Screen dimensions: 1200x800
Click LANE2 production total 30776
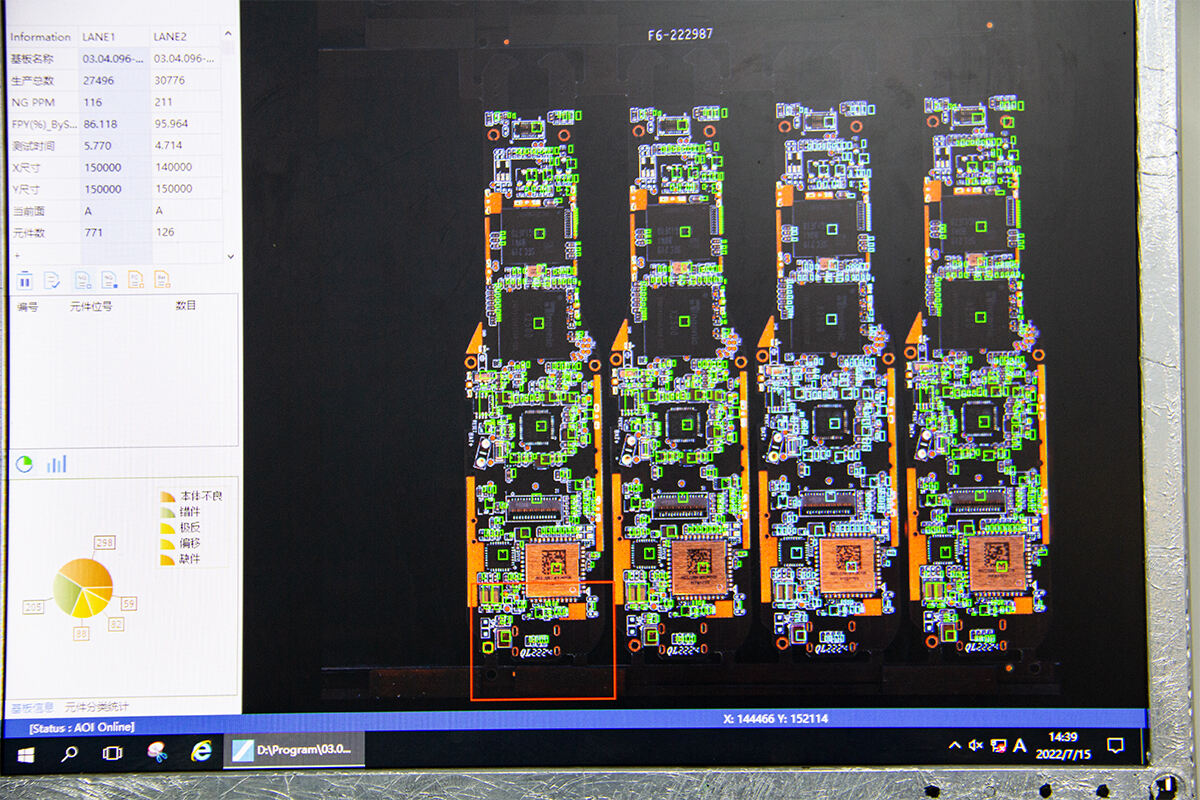[171, 81]
